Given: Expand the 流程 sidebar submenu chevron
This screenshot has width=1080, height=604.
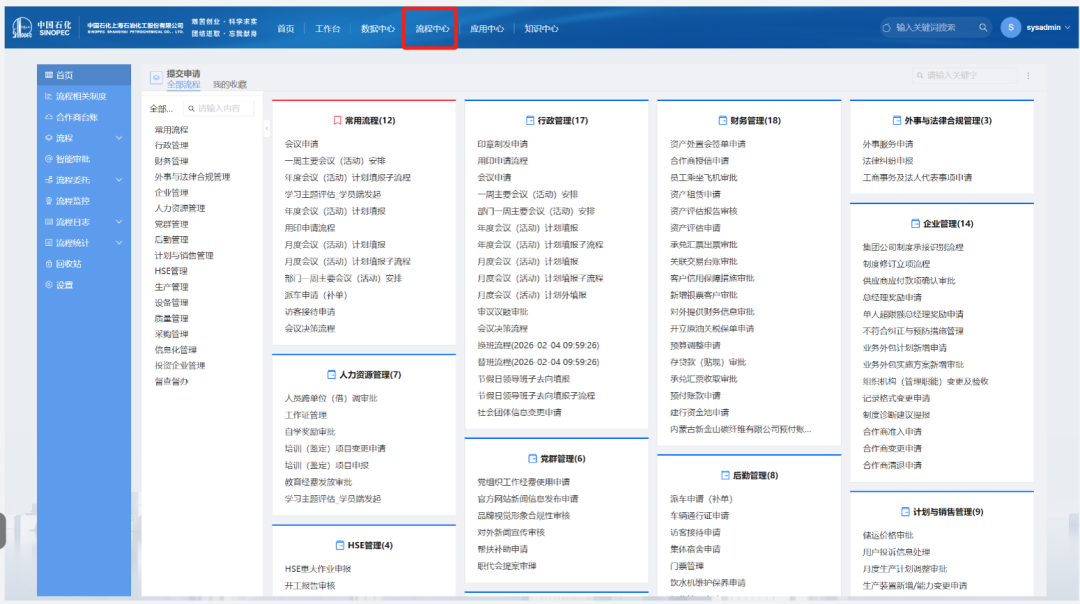Looking at the screenshot, I should (119, 138).
